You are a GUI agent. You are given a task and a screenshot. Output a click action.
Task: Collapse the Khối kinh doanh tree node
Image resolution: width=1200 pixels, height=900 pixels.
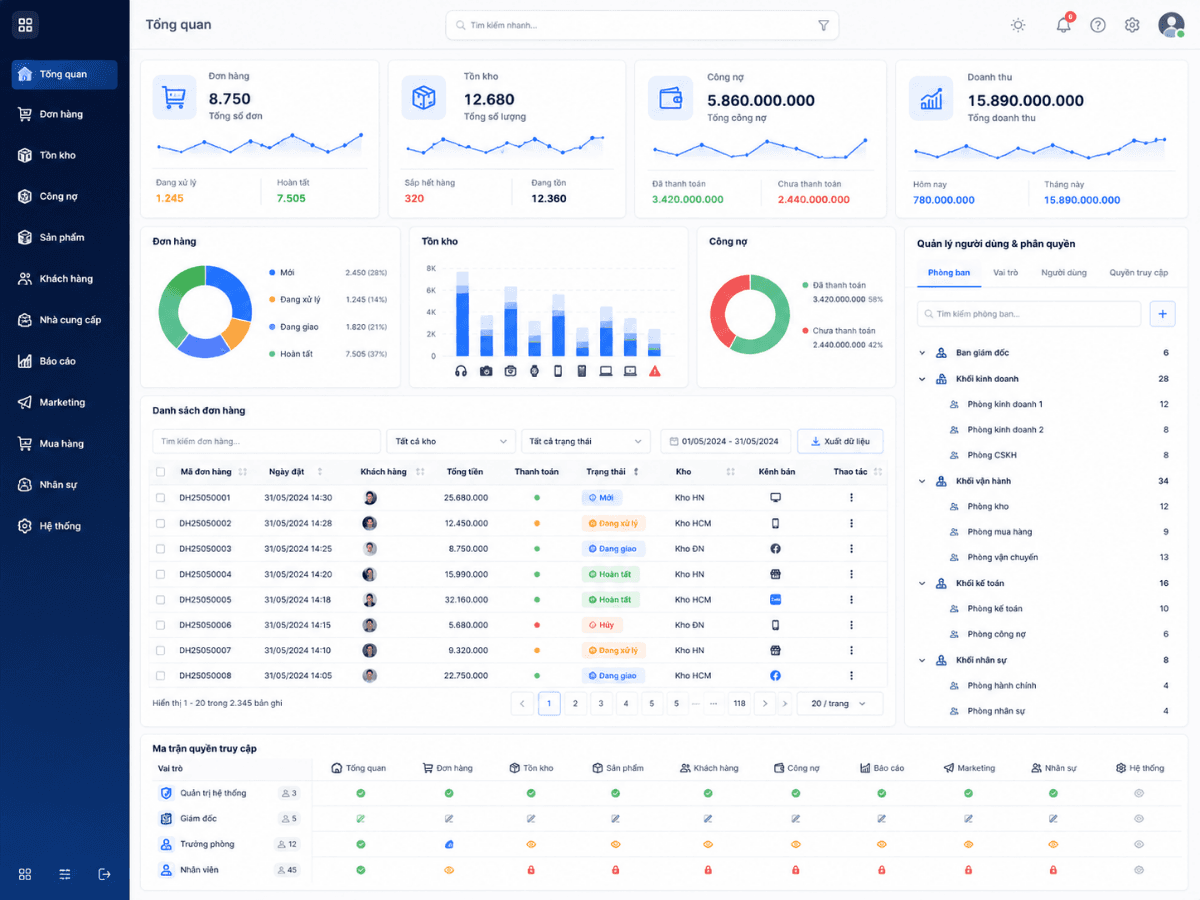(x=923, y=379)
